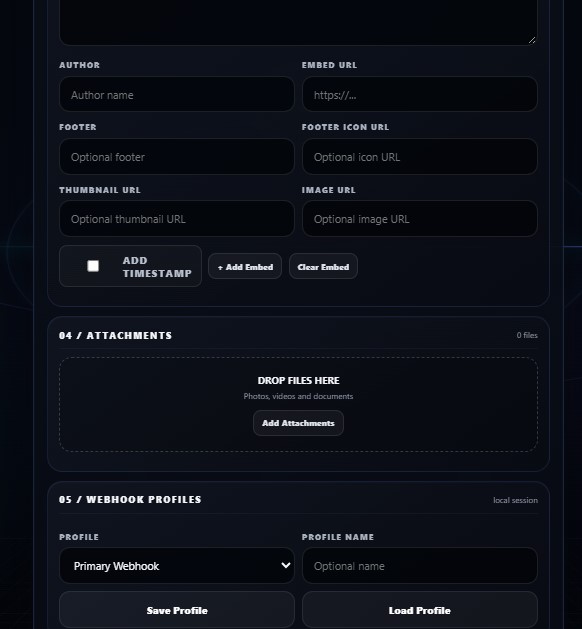Click the Profile Name optional name field
The width and height of the screenshot is (582, 629).
coord(420,566)
